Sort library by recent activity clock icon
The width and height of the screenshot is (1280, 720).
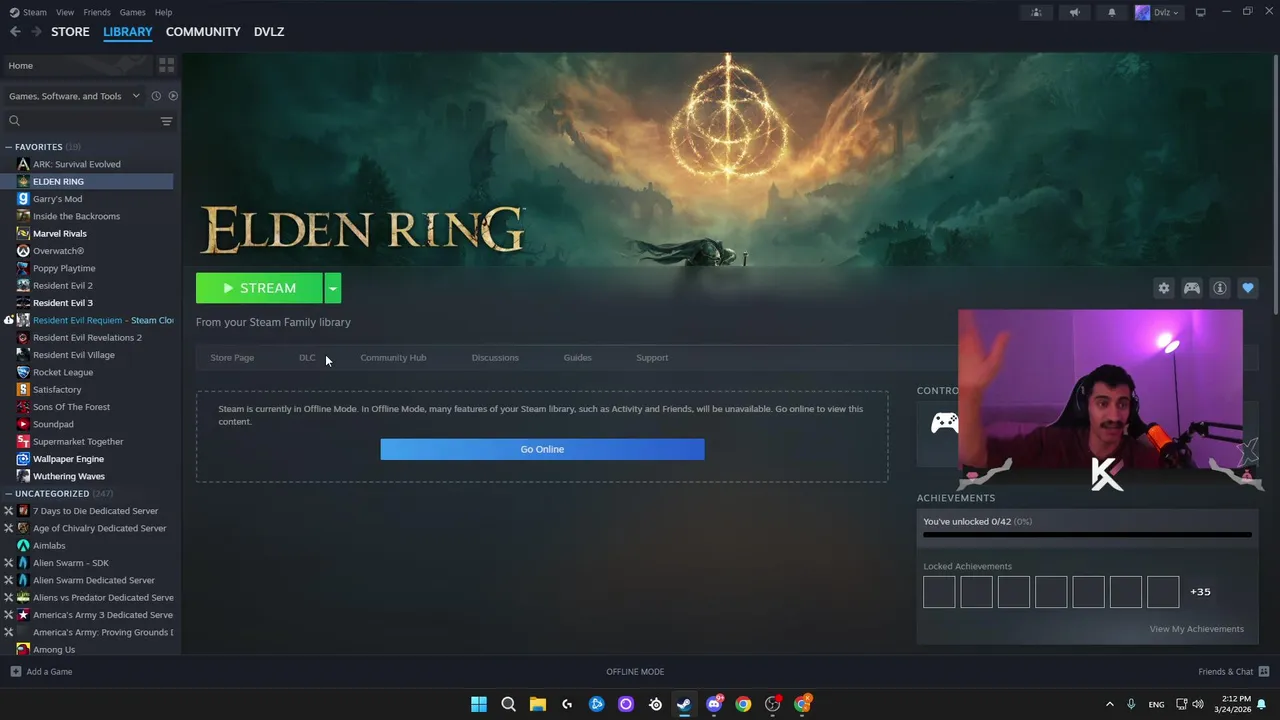click(156, 96)
